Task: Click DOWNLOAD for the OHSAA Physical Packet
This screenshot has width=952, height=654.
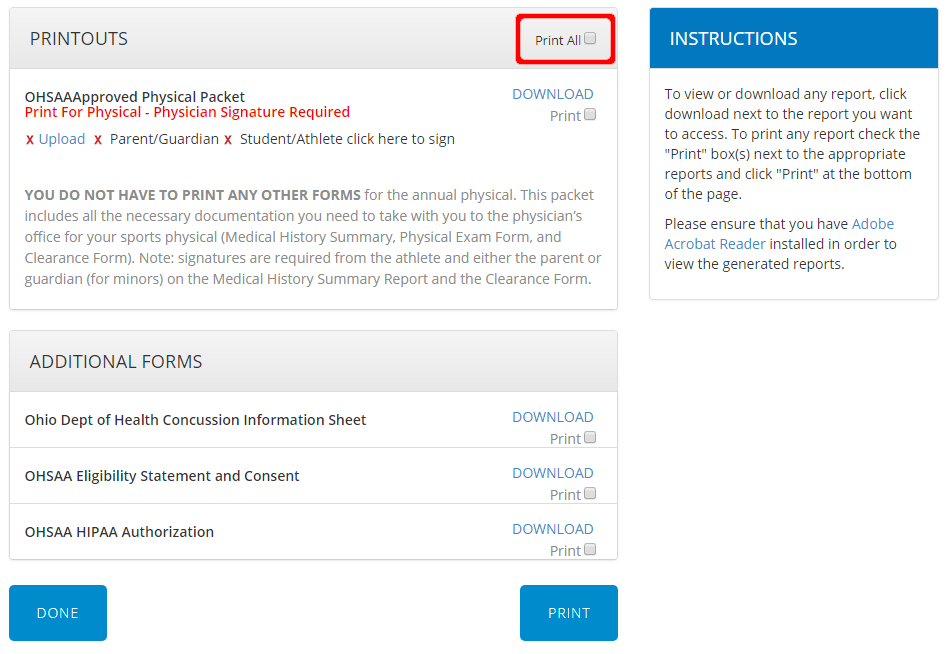Action: click(553, 93)
